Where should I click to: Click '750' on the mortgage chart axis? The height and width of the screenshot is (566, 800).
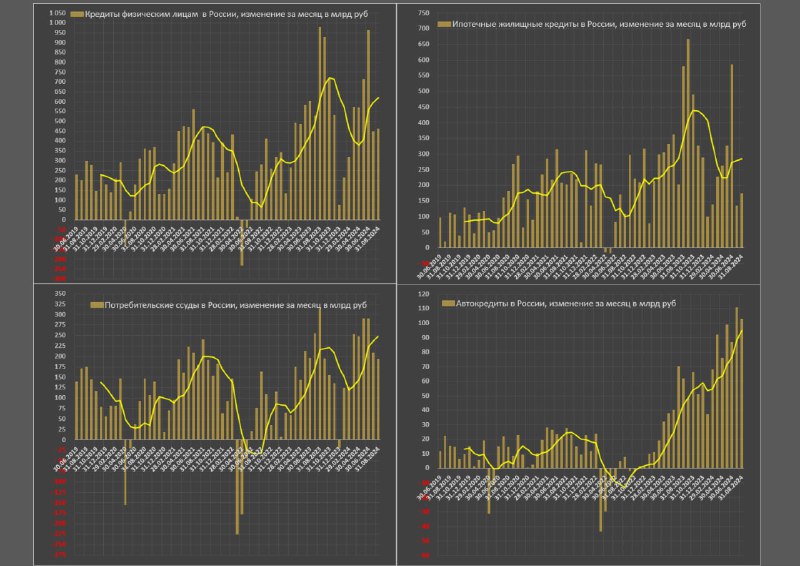pos(423,13)
